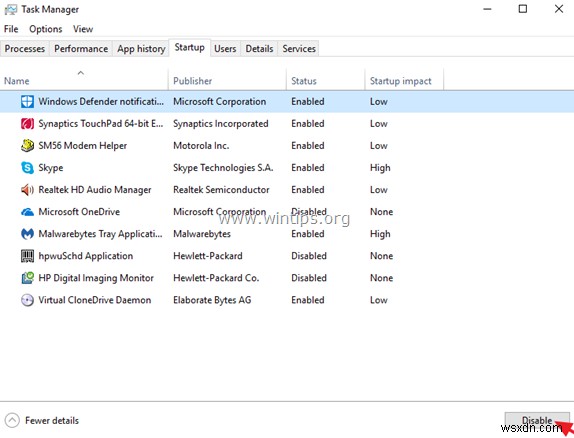Select Windows Defender notification row name
Viewport: 574px width, 438px height.
point(101,101)
